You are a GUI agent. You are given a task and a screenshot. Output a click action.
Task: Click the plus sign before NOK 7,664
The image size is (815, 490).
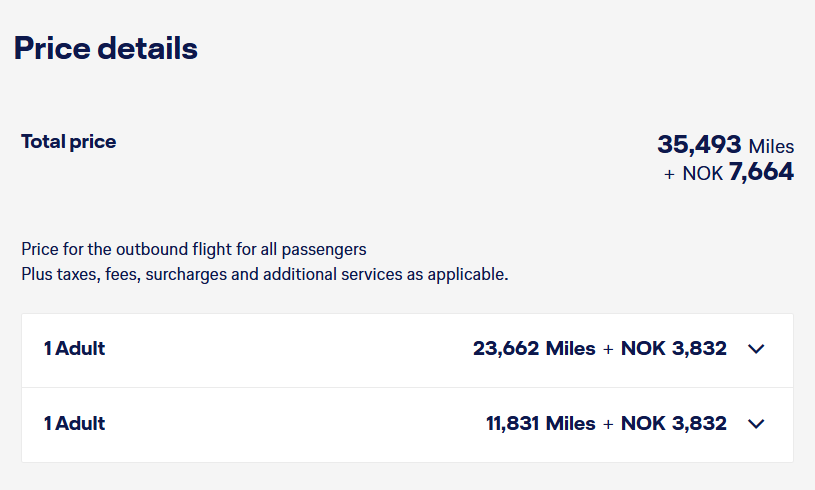coord(669,174)
